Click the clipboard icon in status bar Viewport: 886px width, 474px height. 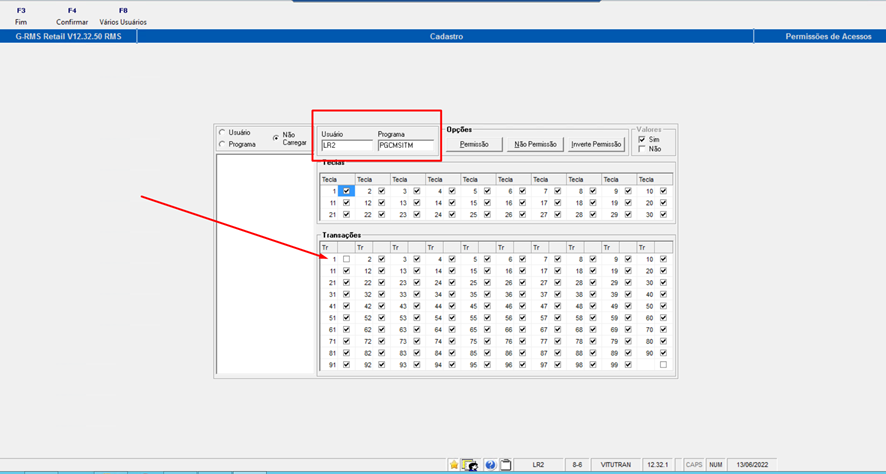[x=506, y=464]
